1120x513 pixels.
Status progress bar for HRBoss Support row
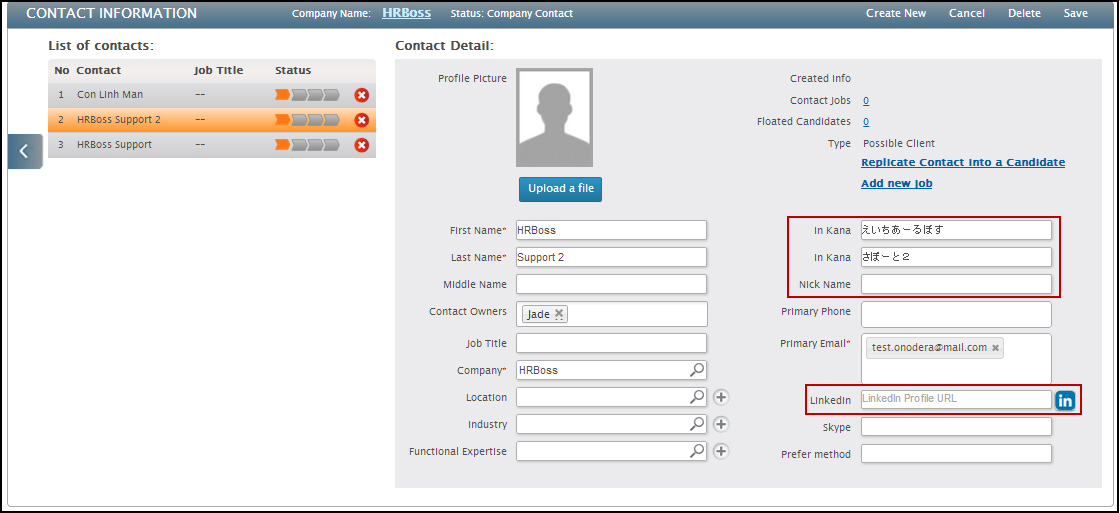tap(307, 144)
